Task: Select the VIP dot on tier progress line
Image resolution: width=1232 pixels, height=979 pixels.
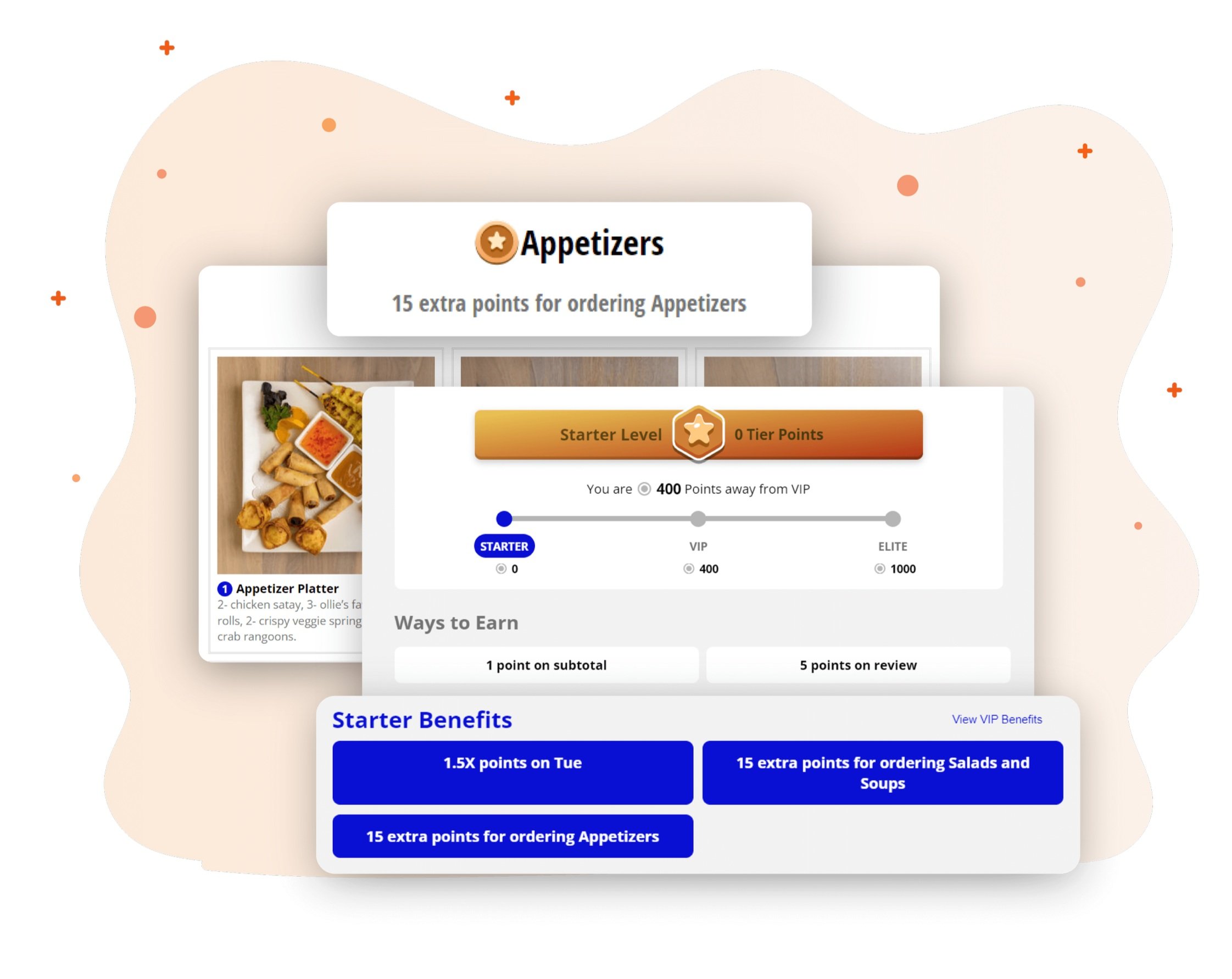Action: [x=698, y=519]
